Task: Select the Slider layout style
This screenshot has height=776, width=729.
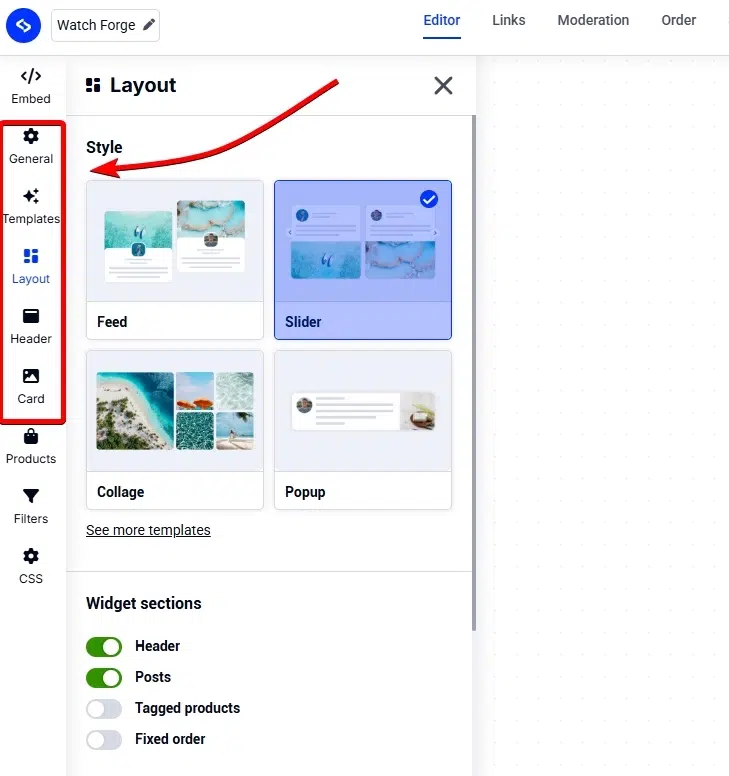Action: point(363,260)
